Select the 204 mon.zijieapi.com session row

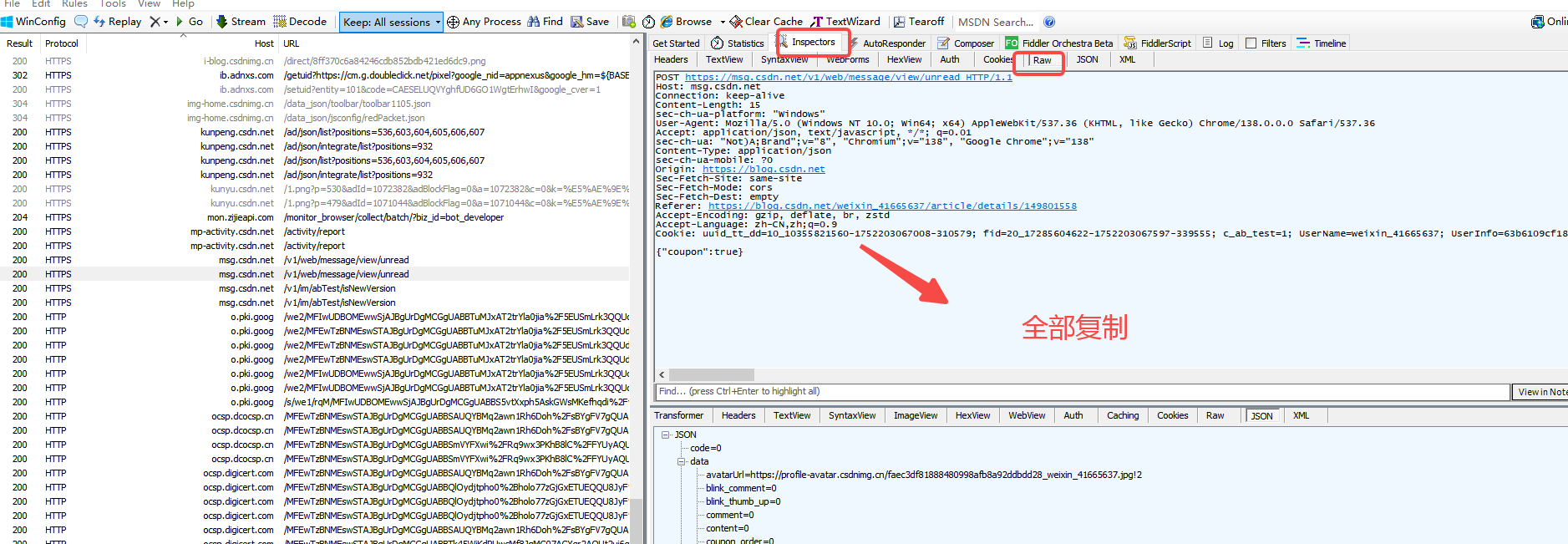click(315, 217)
